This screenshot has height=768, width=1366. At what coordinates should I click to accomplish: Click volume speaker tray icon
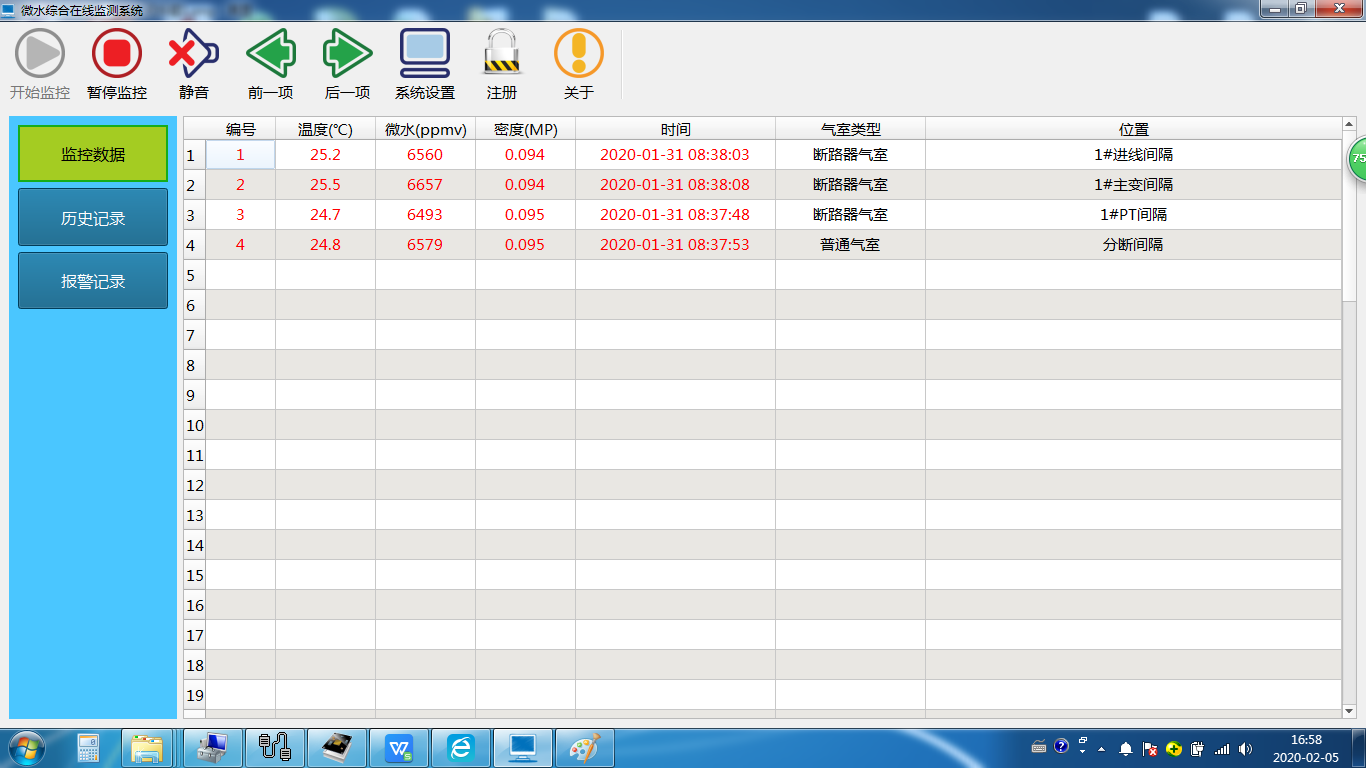click(1245, 748)
